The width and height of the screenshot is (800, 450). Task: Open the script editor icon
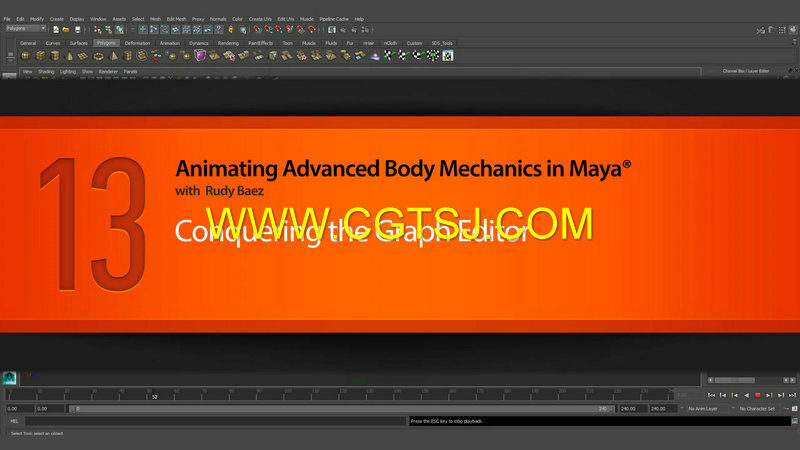[x=794, y=421]
